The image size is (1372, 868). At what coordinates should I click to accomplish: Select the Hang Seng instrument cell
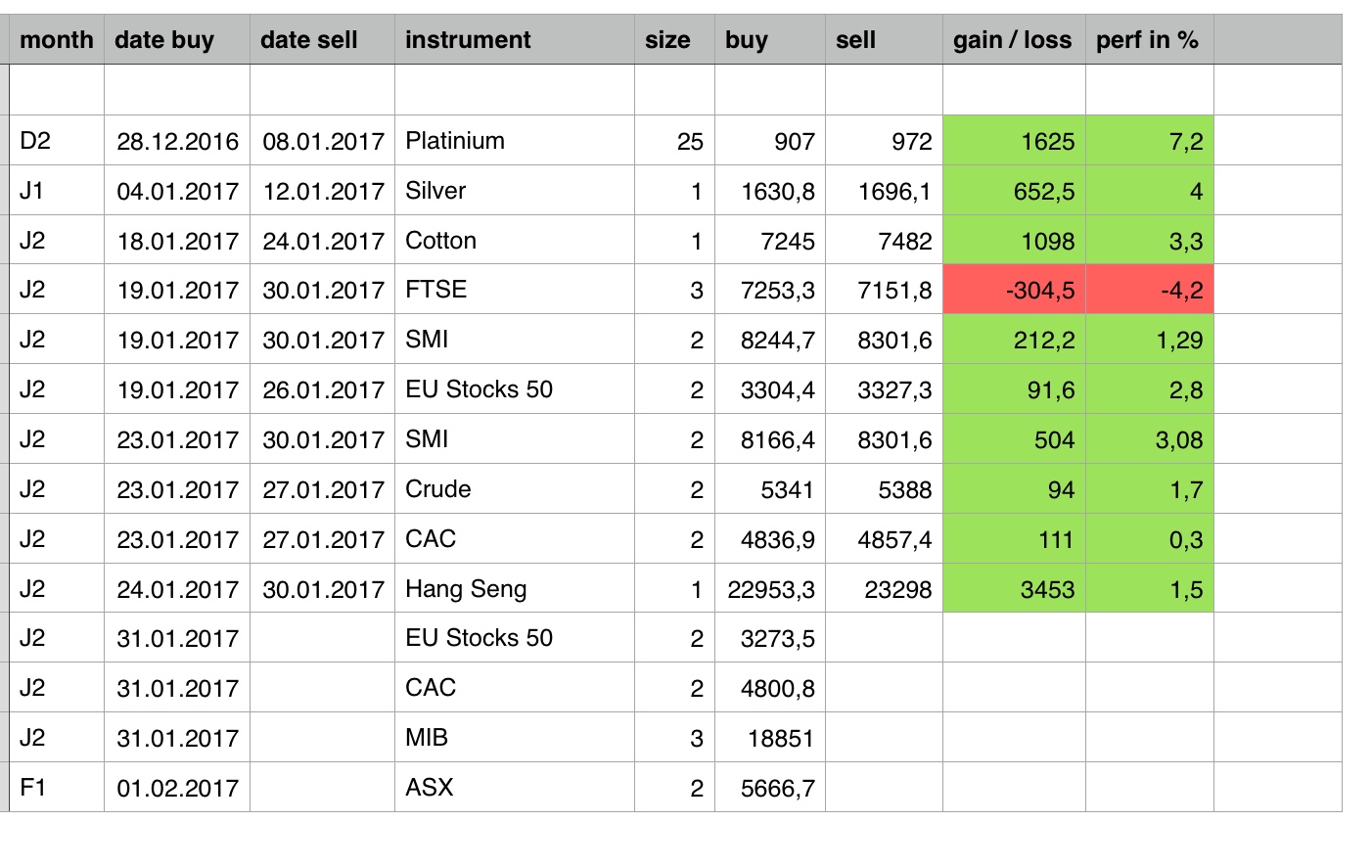pos(514,589)
